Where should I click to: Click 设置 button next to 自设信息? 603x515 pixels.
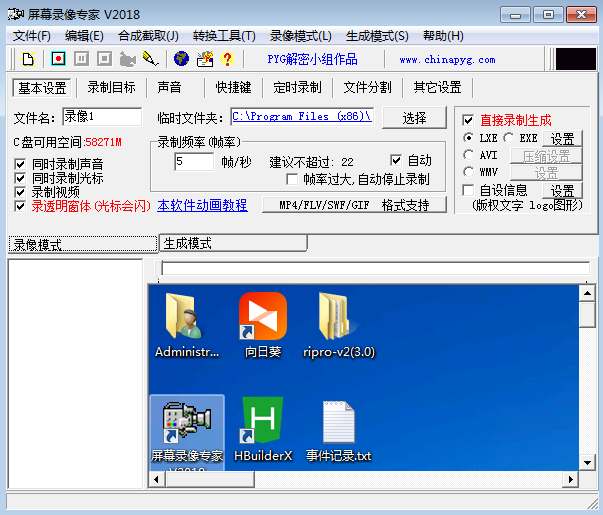562,190
